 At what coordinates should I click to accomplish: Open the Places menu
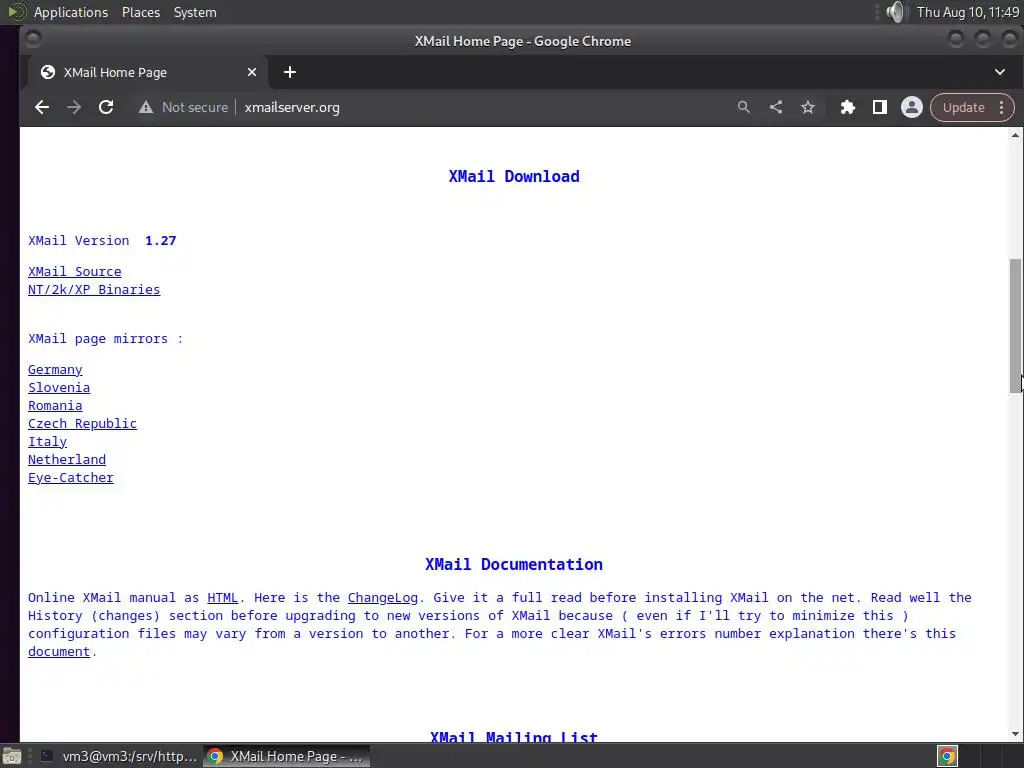(140, 12)
